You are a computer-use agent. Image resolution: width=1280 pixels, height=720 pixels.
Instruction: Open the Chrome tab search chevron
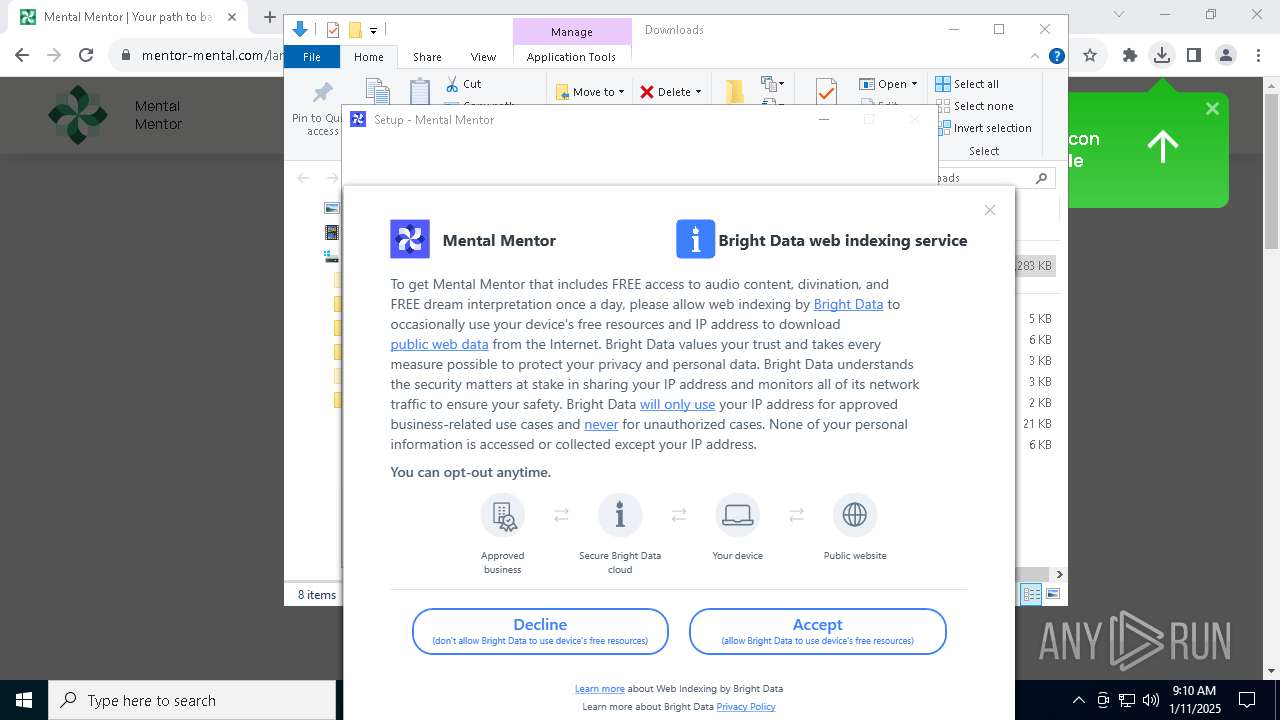[1119, 14]
